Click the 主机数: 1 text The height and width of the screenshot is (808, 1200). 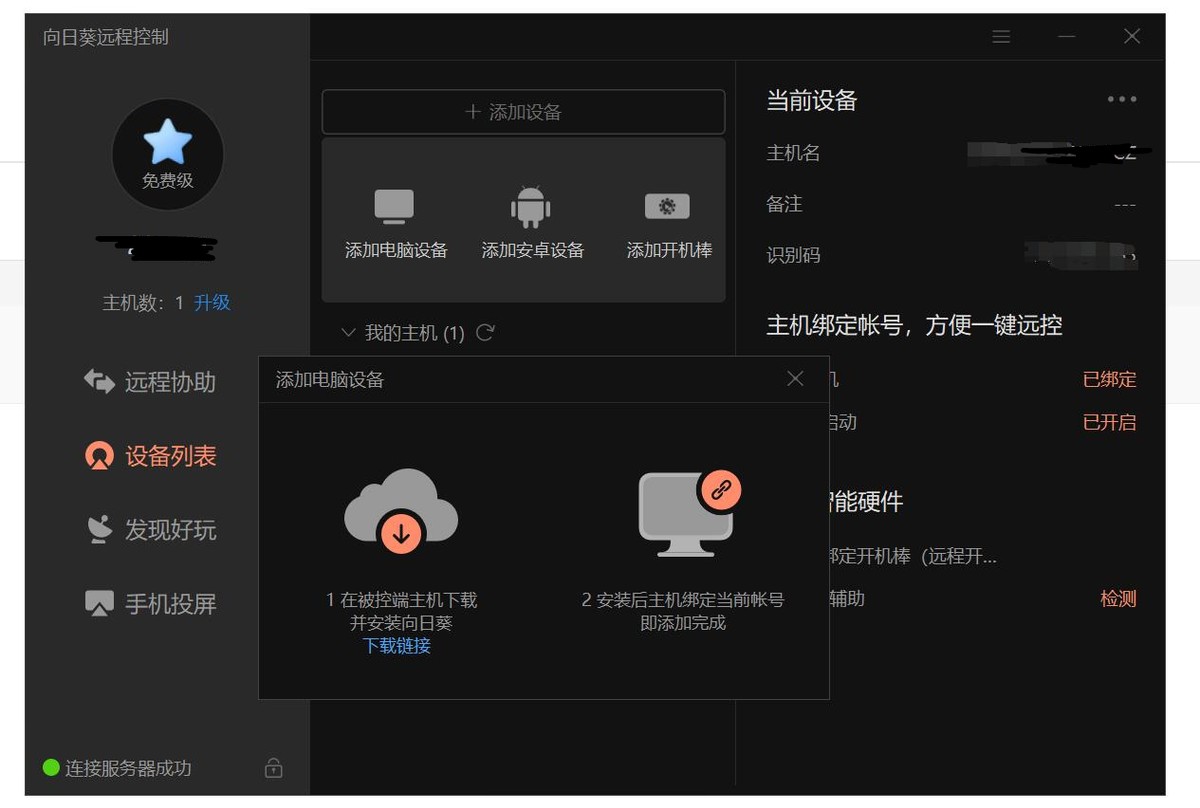click(143, 302)
